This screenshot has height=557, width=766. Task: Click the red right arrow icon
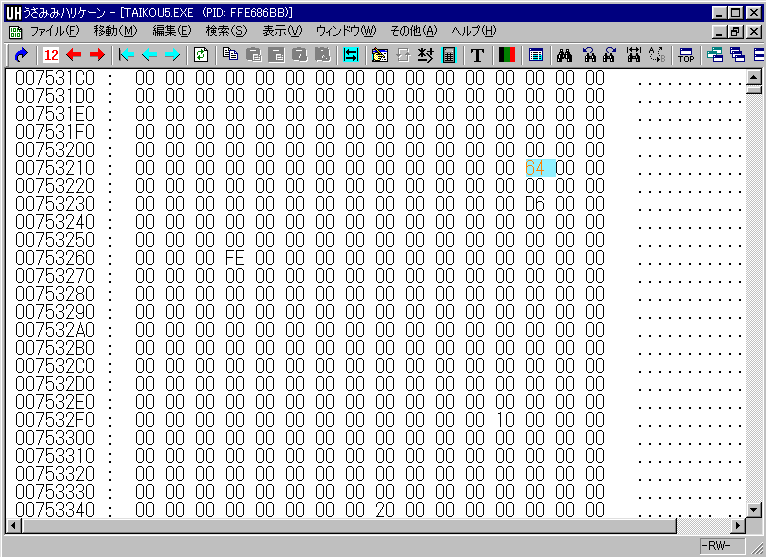click(x=96, y=55)
